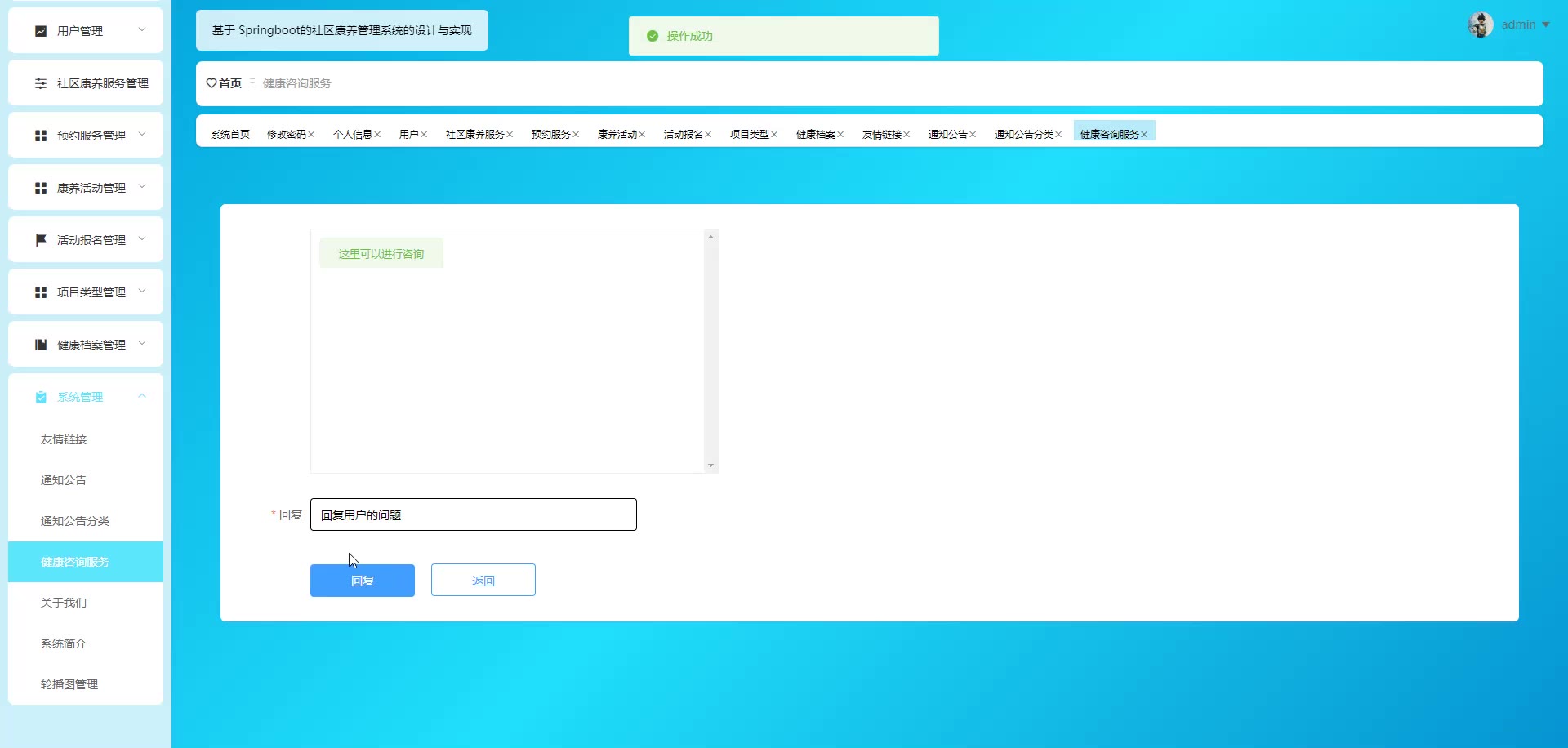
Task: Select 健康咨询服务 in the sidebar
Action: point(86,562)
